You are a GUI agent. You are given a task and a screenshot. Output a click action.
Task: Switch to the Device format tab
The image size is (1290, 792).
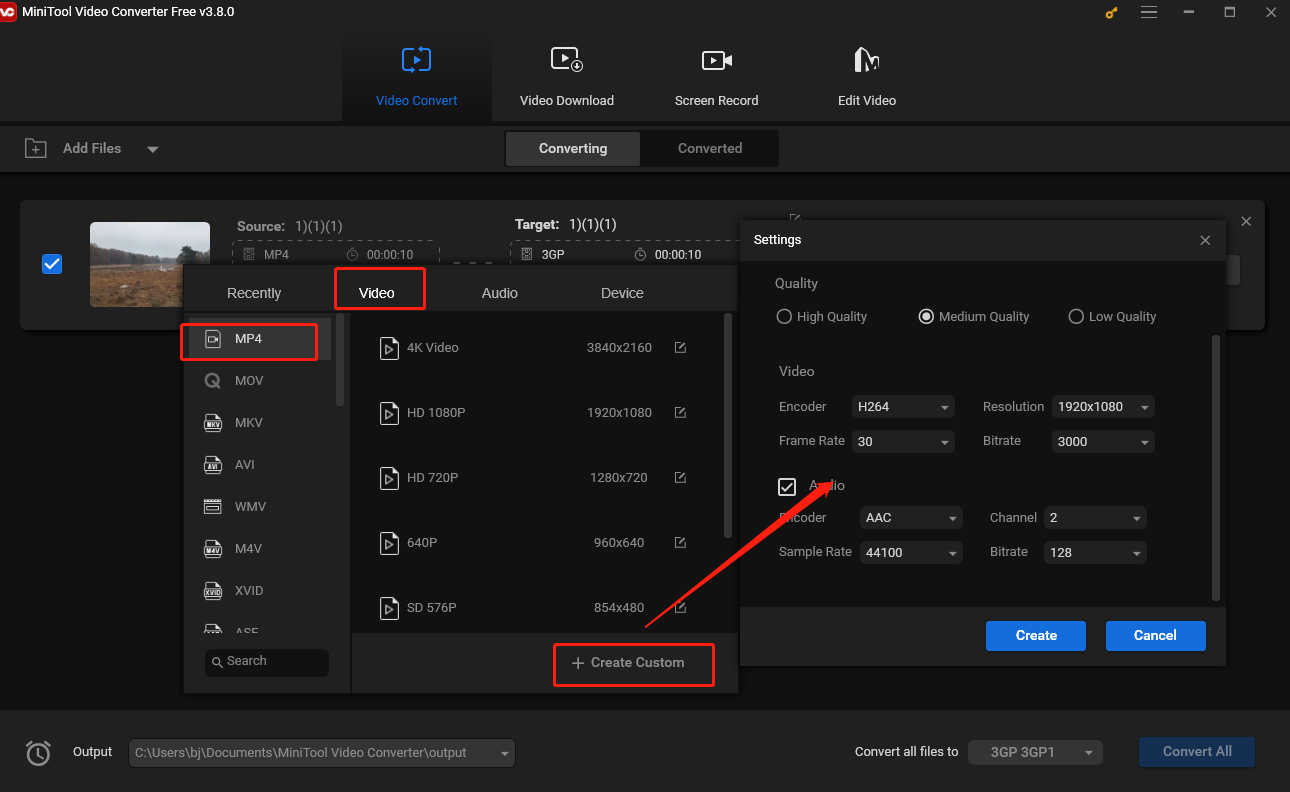[x=622, y=293]
